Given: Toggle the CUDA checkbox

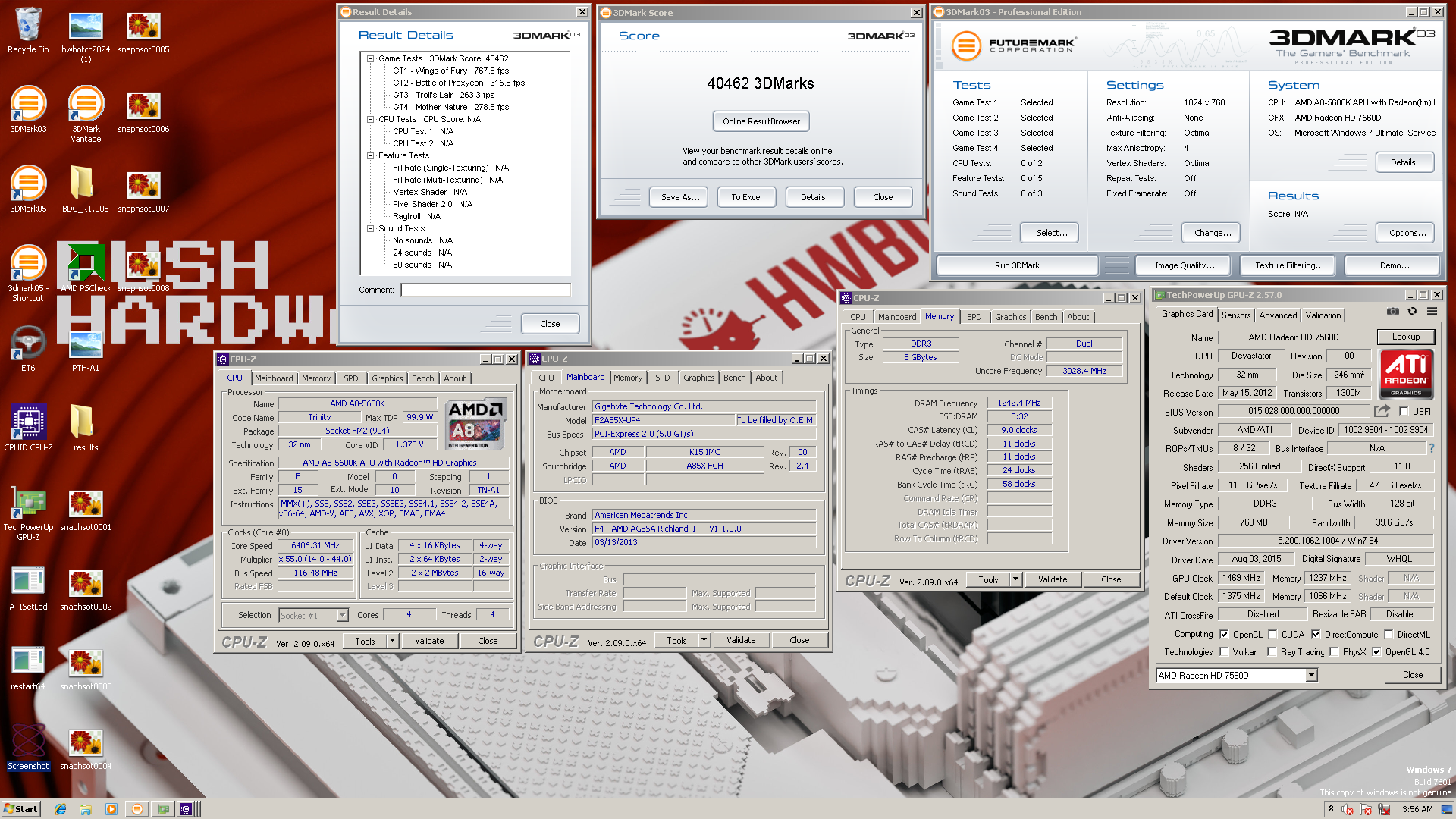Looking at the screenshot, I should pyautogui.click(x=1272, y=635).
